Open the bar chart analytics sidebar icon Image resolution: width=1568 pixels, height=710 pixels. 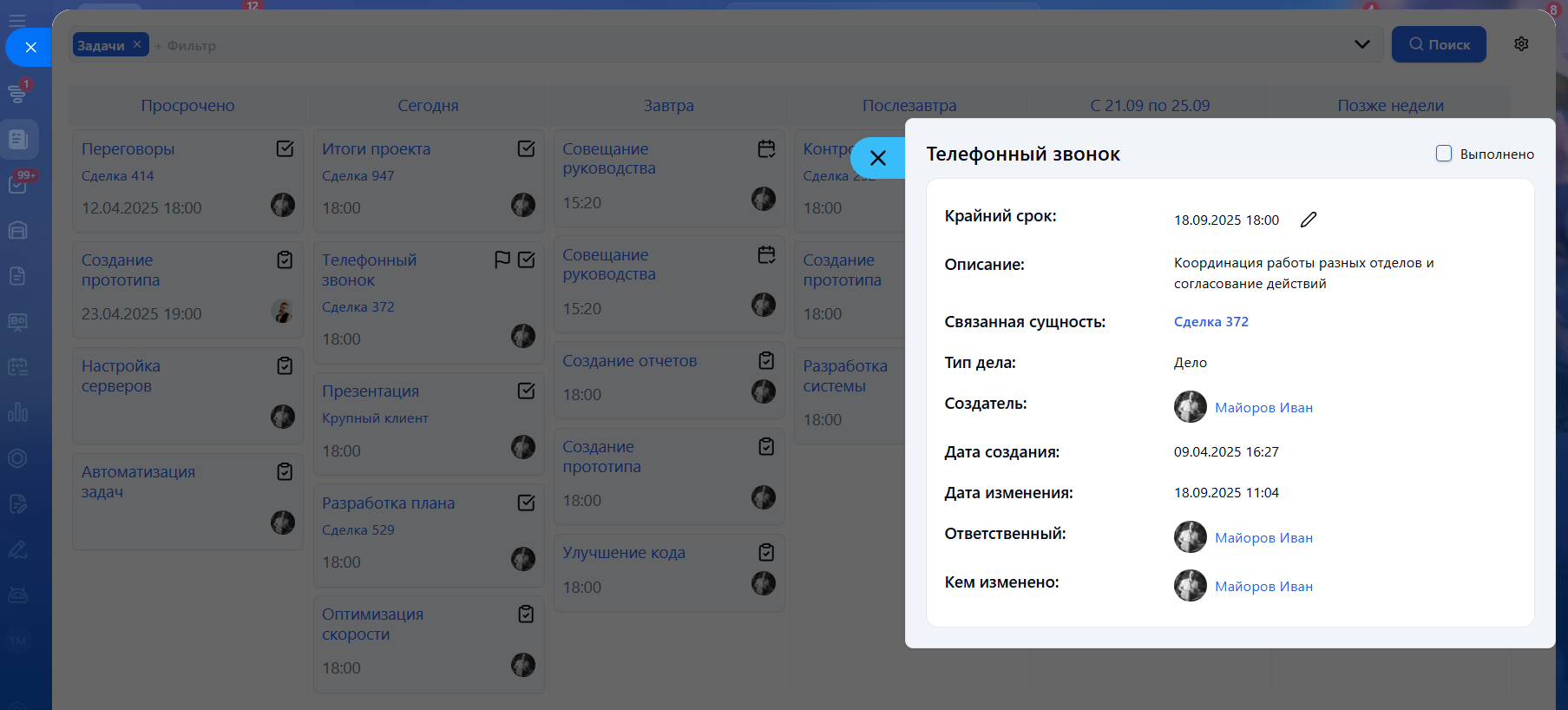coord(17,412)
